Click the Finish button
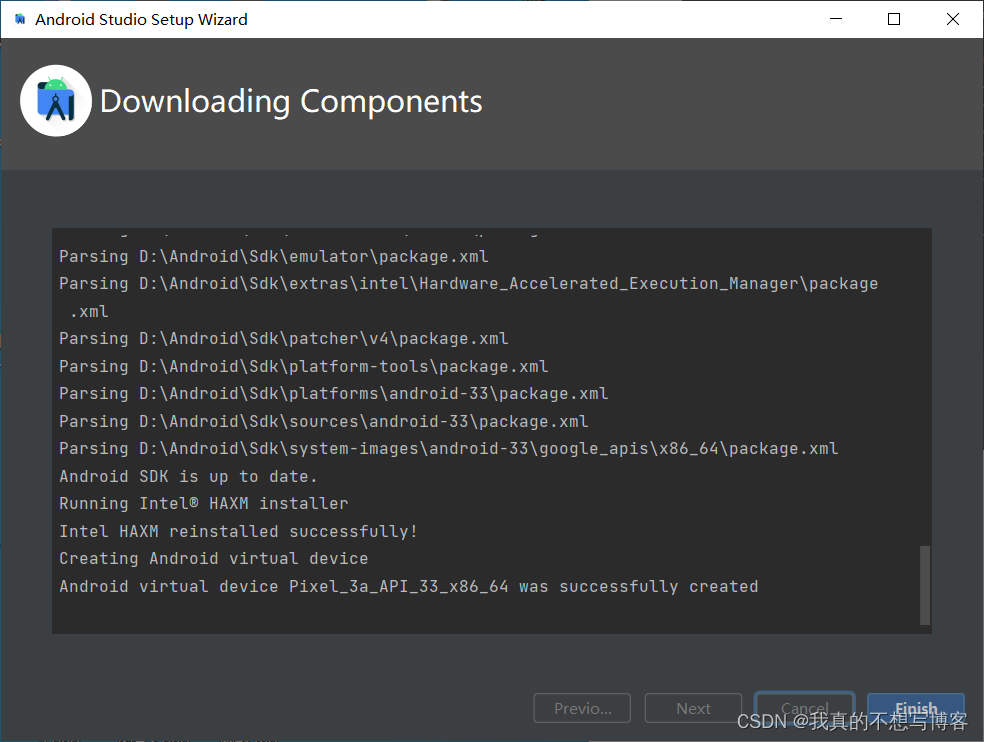984x742 pixels. tap(916, 708)
